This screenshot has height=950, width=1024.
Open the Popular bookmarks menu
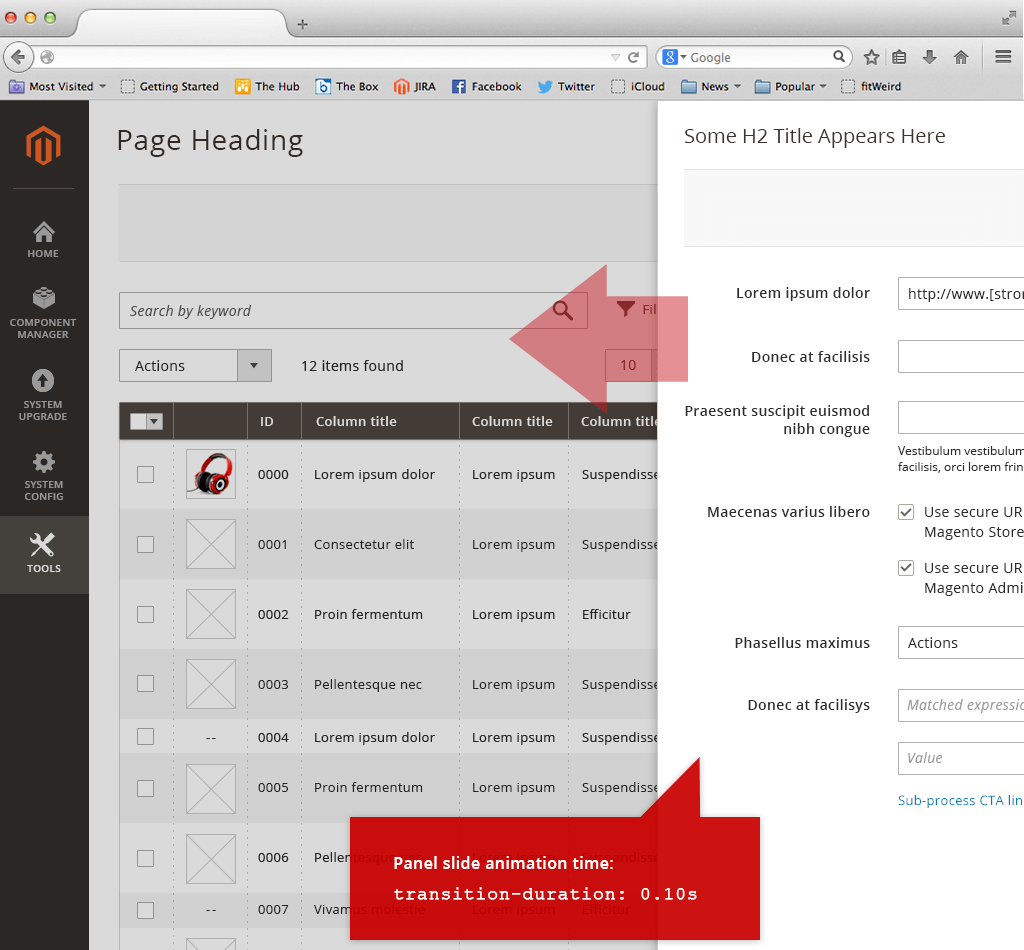(790, 86)
